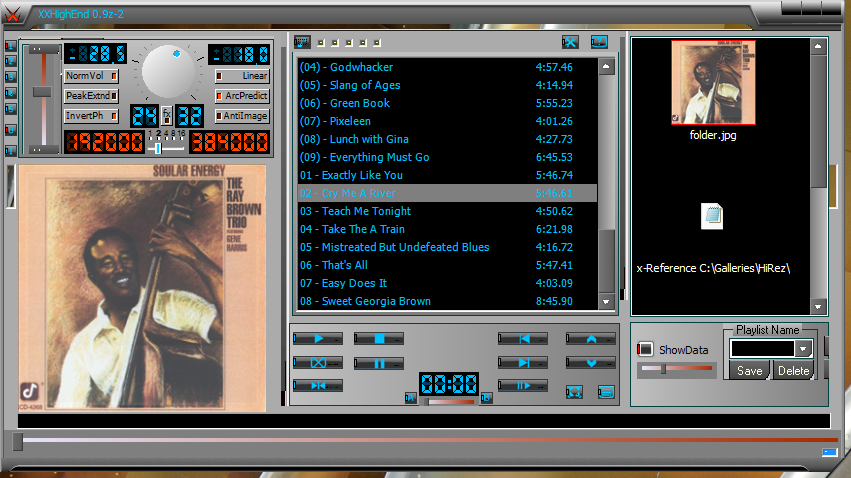Delete the playlist with Delete button
This screenshot has height=478, width=851.
point(793,371)
